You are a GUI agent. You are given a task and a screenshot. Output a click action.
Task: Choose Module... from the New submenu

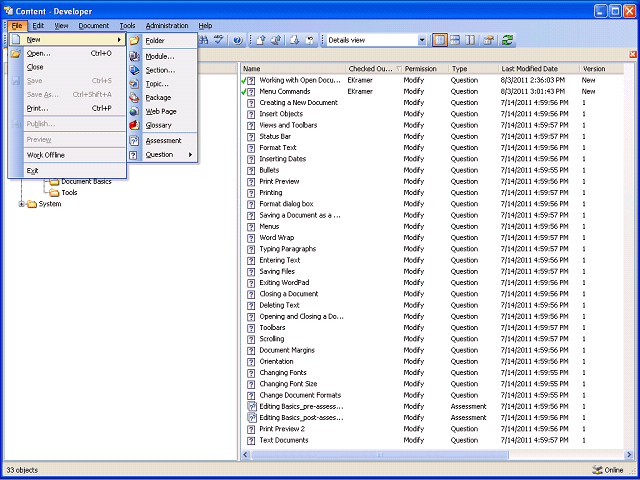click(x=163, y=56)
